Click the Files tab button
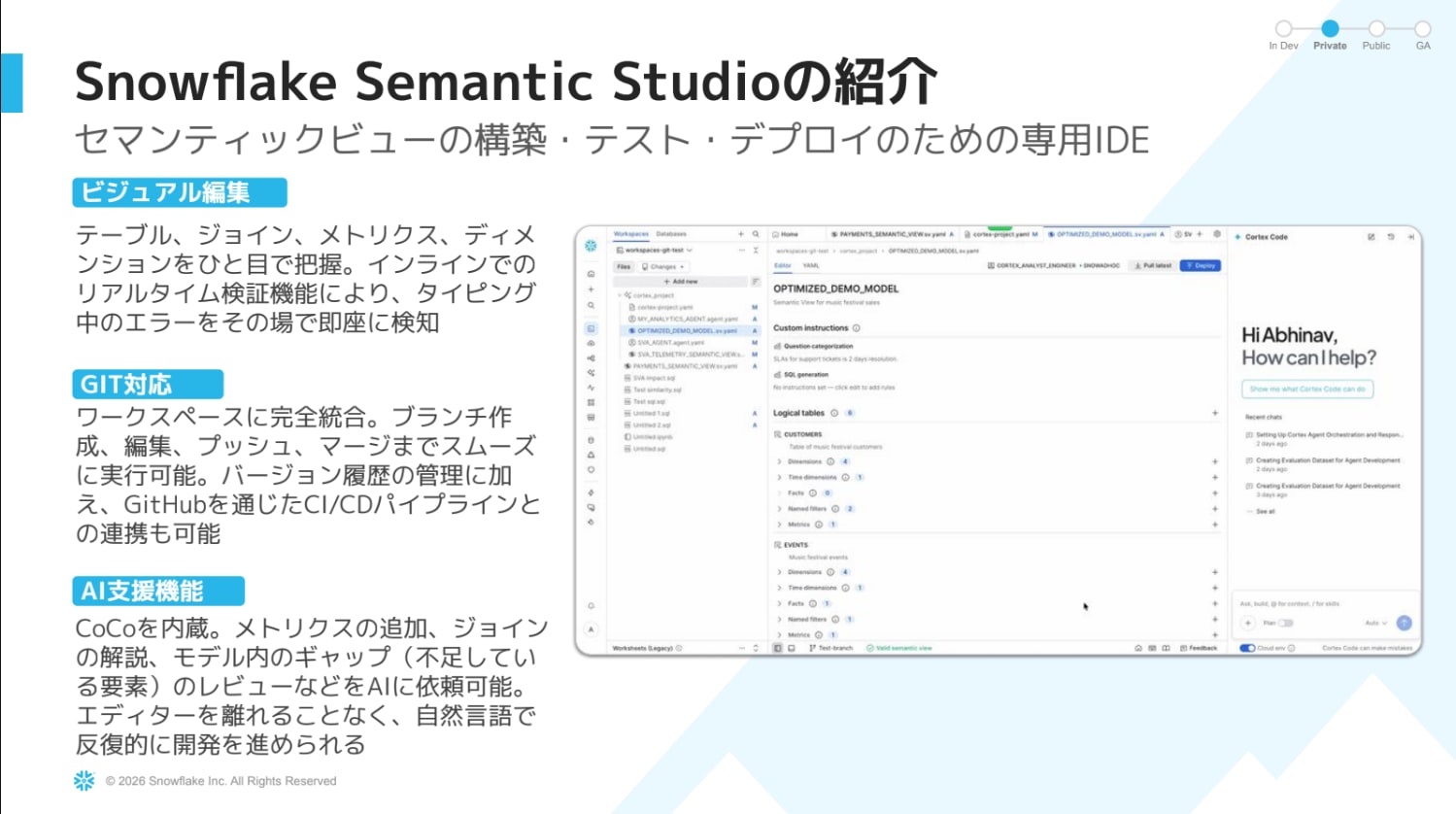 624,266
